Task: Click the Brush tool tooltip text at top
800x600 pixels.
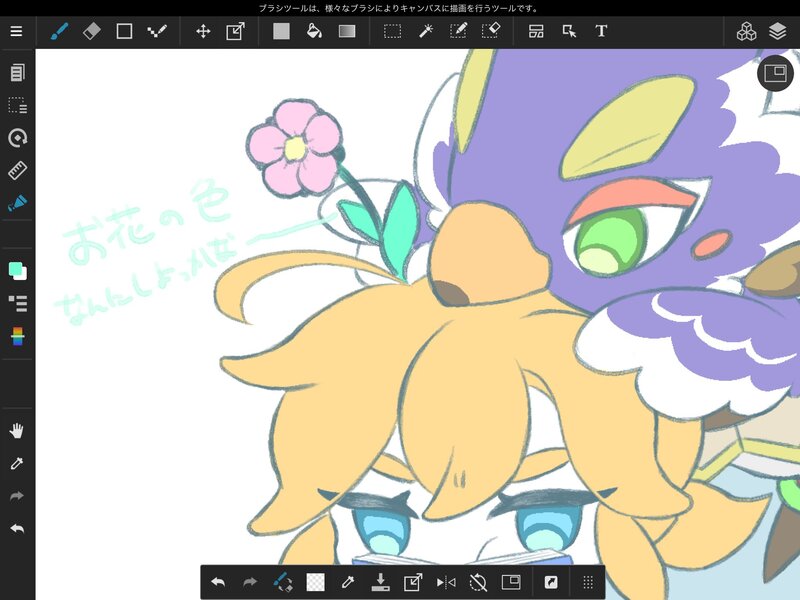Action: click(400, 8)
